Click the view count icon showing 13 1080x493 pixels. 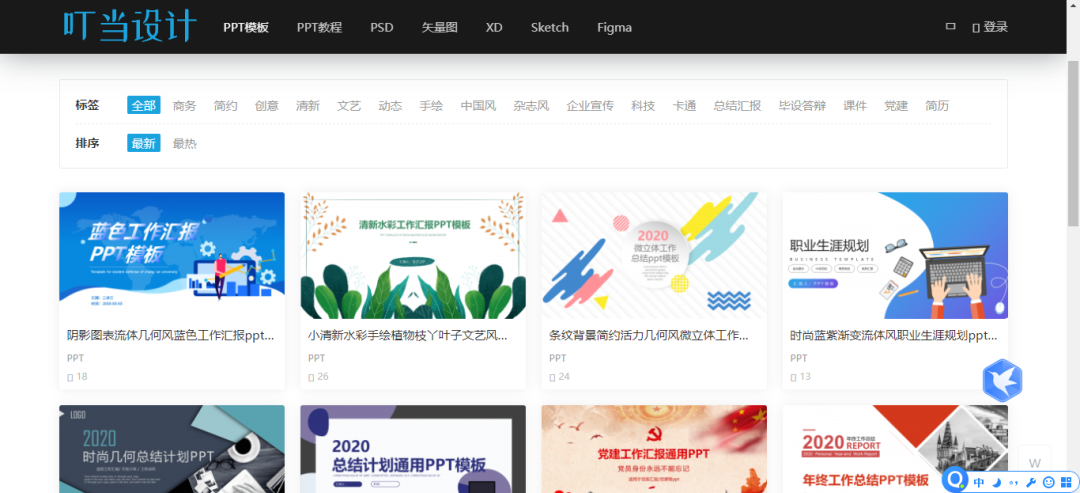pos(793,377)
